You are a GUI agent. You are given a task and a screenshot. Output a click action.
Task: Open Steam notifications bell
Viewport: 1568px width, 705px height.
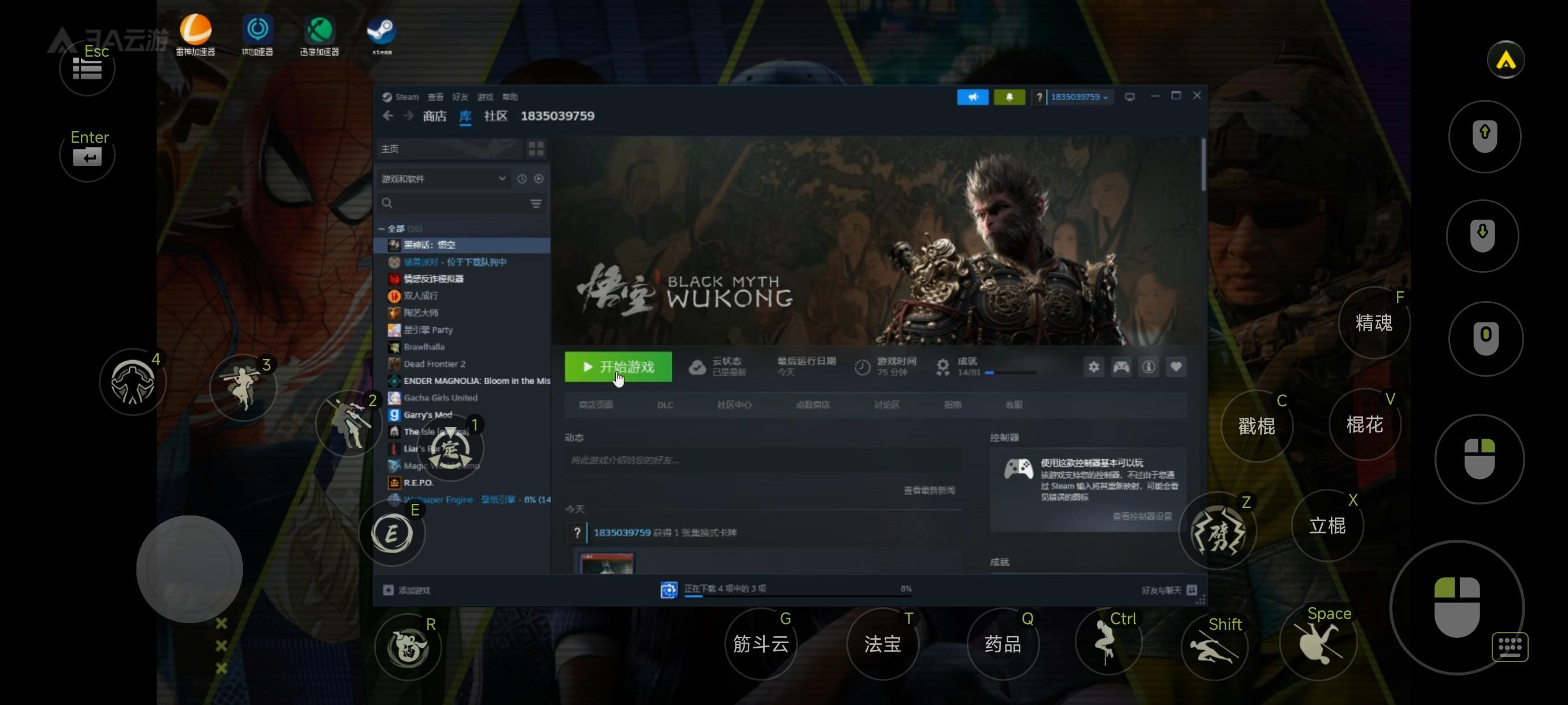tap(1009, 97)
